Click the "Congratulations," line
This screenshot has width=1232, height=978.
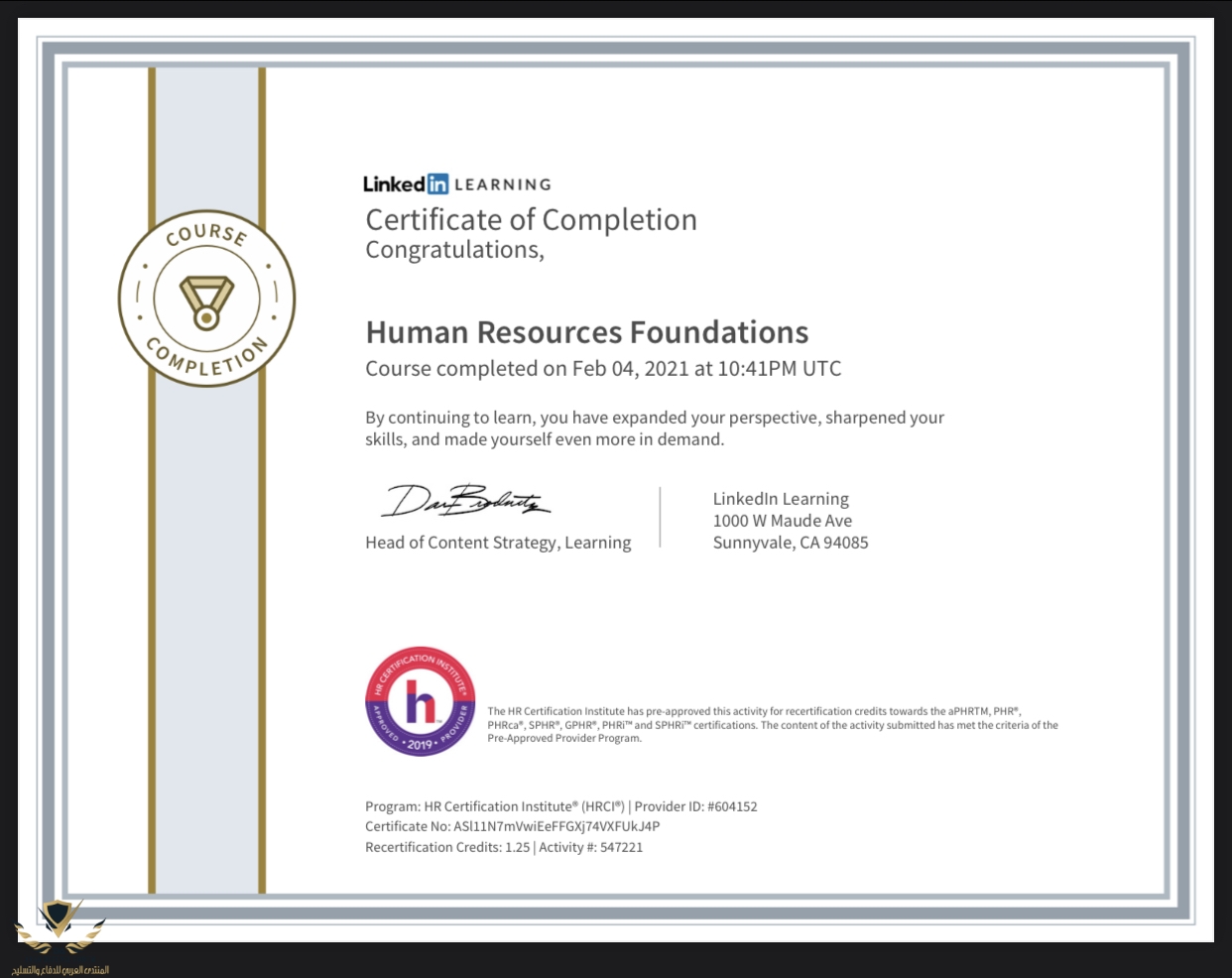pyautogui.click(x=455, y=250)
